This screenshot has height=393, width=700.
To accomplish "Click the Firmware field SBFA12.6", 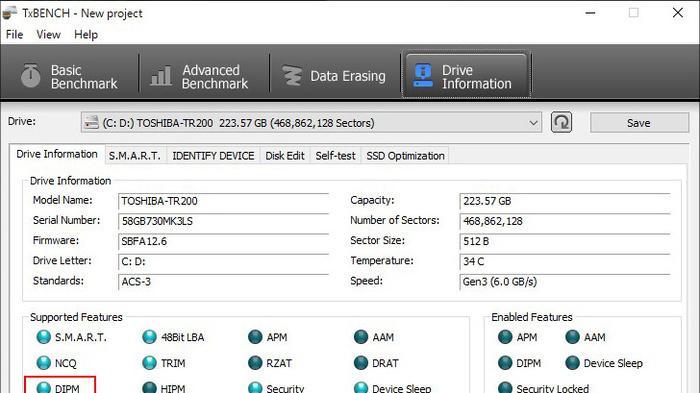I will tap(223, 241).
